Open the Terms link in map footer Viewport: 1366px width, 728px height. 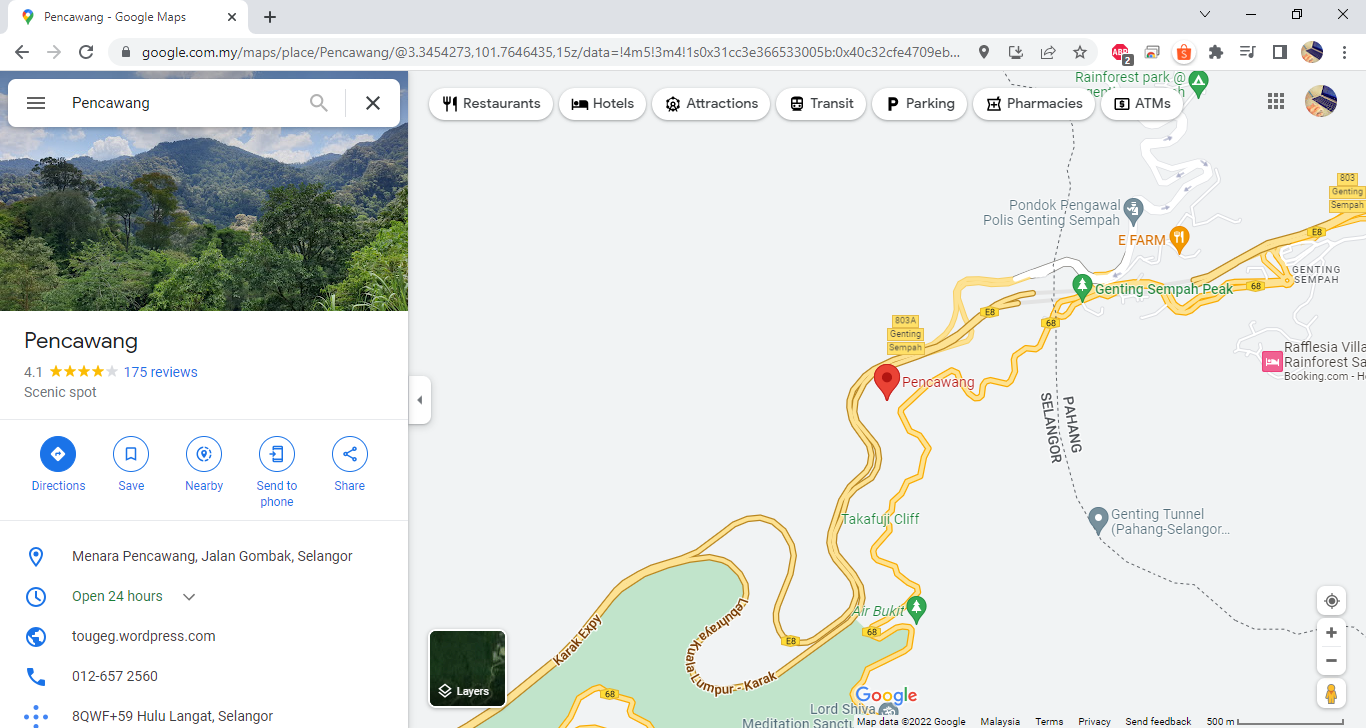(1049, 721)
